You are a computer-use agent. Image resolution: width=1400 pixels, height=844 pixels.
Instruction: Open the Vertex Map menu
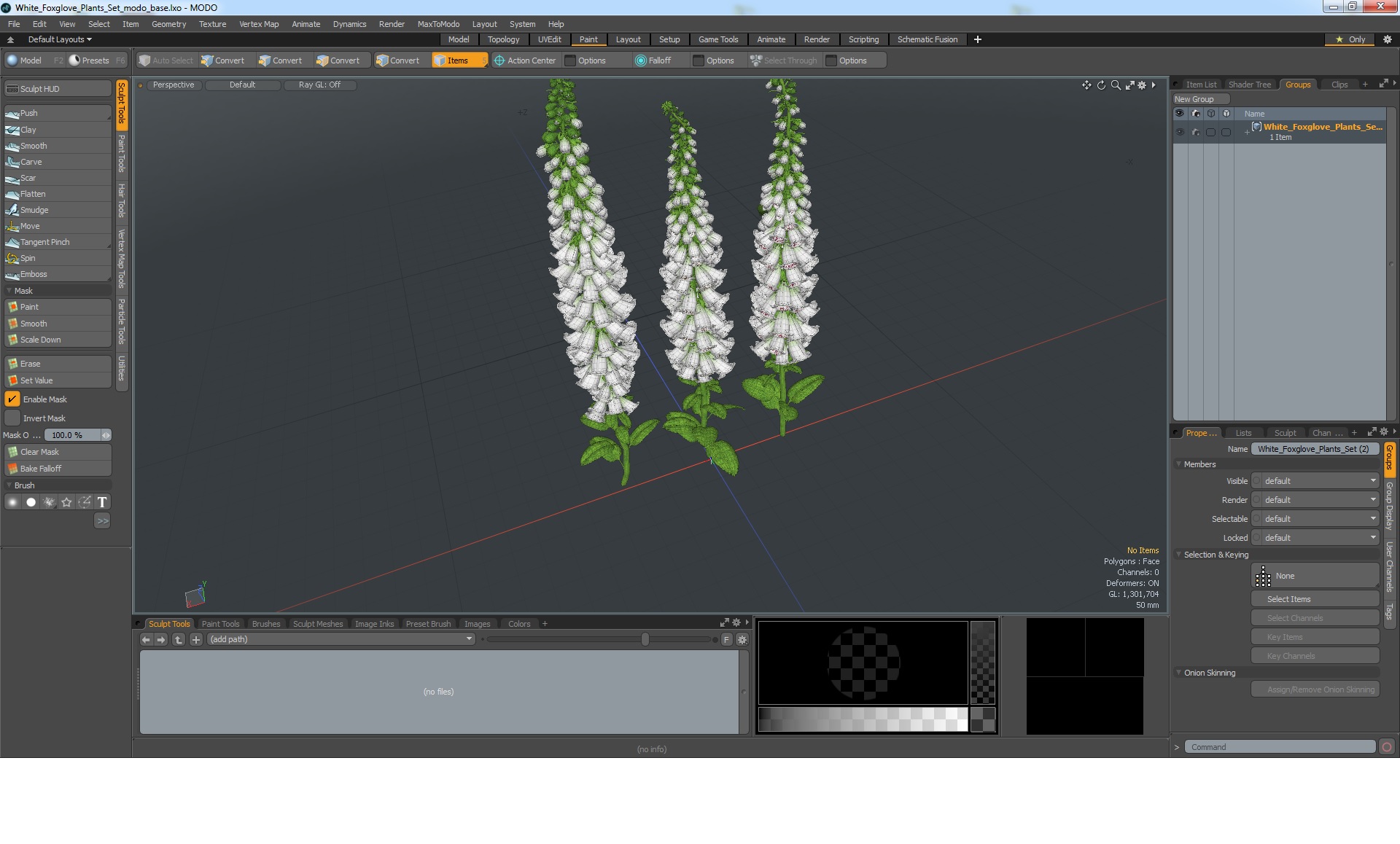click(259, 24)
